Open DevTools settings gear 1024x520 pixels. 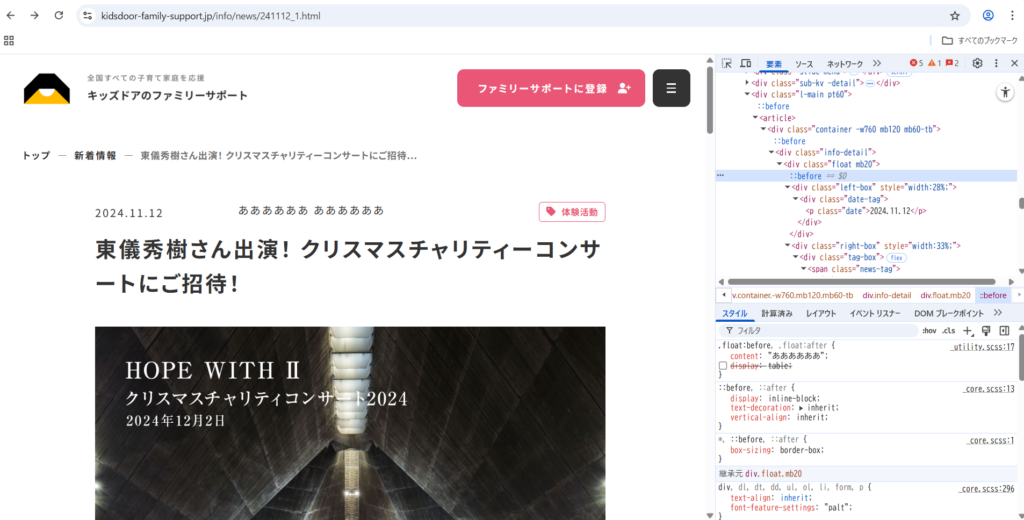point(977,63)
